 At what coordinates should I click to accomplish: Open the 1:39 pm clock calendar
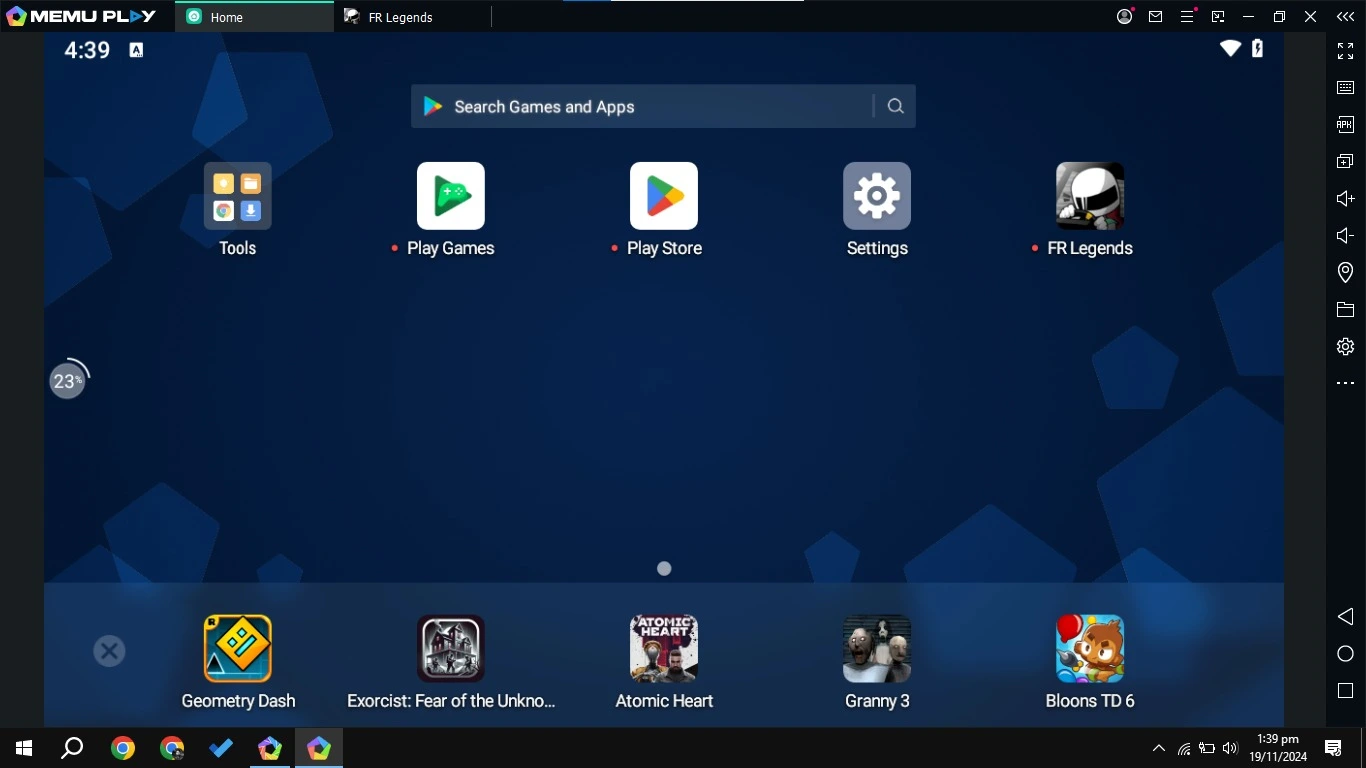[x=1278, y=748]
